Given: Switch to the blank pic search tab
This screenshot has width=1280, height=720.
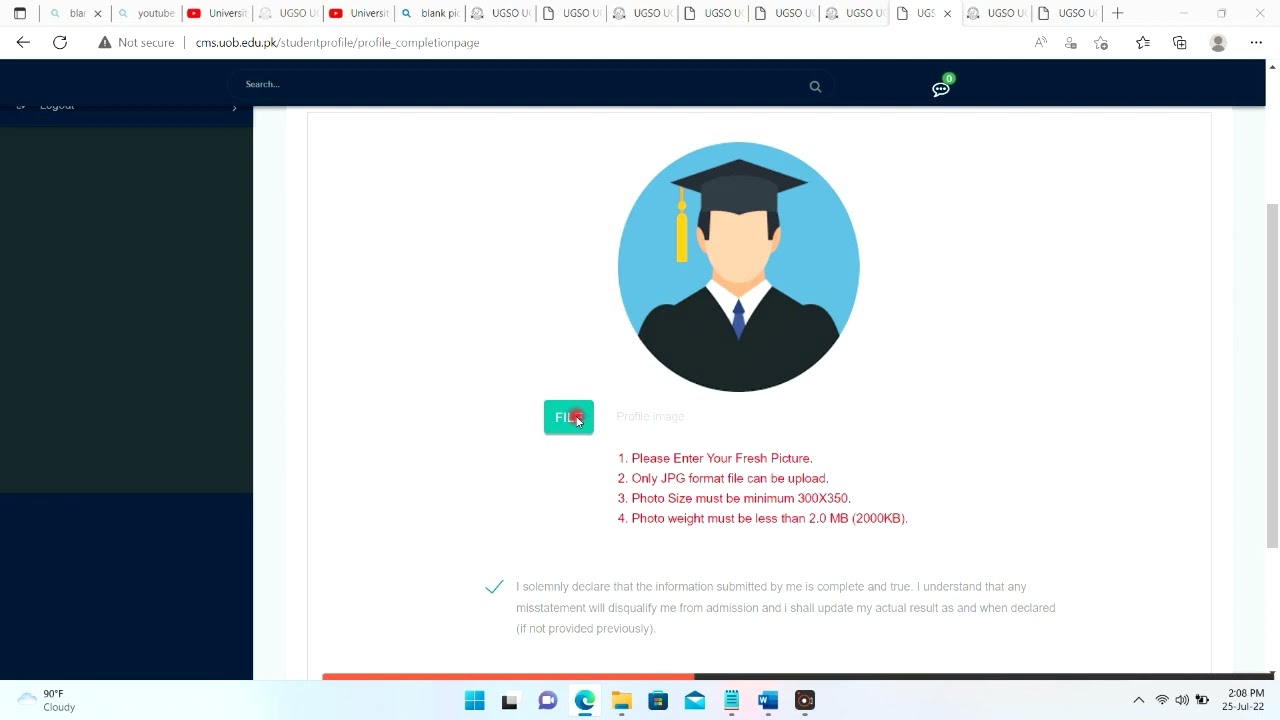Looking at the screenshot, I should (430, 13).
